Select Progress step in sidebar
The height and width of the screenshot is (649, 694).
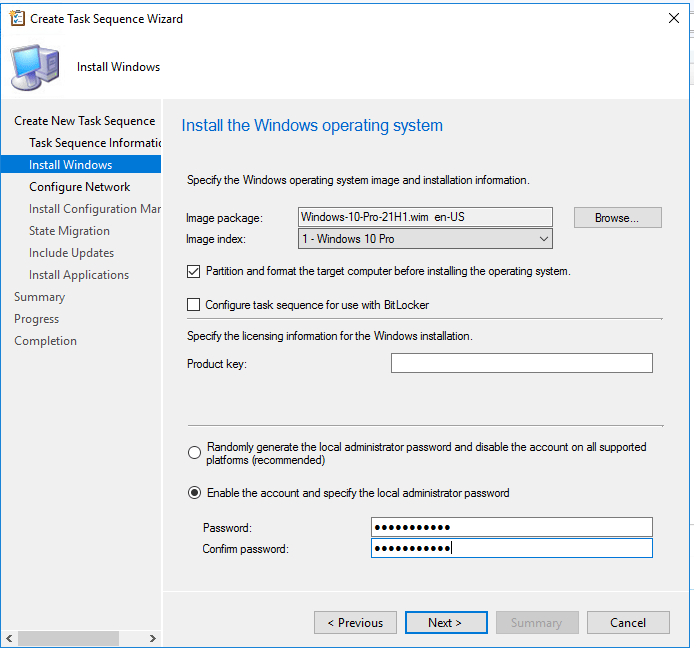pos(36,319)
